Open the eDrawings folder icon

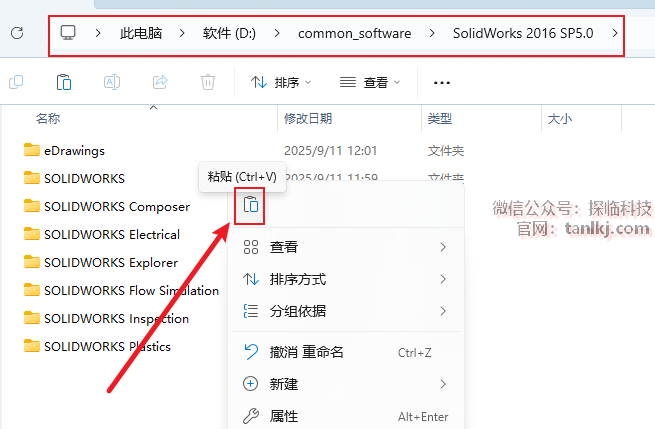(32, 150)
